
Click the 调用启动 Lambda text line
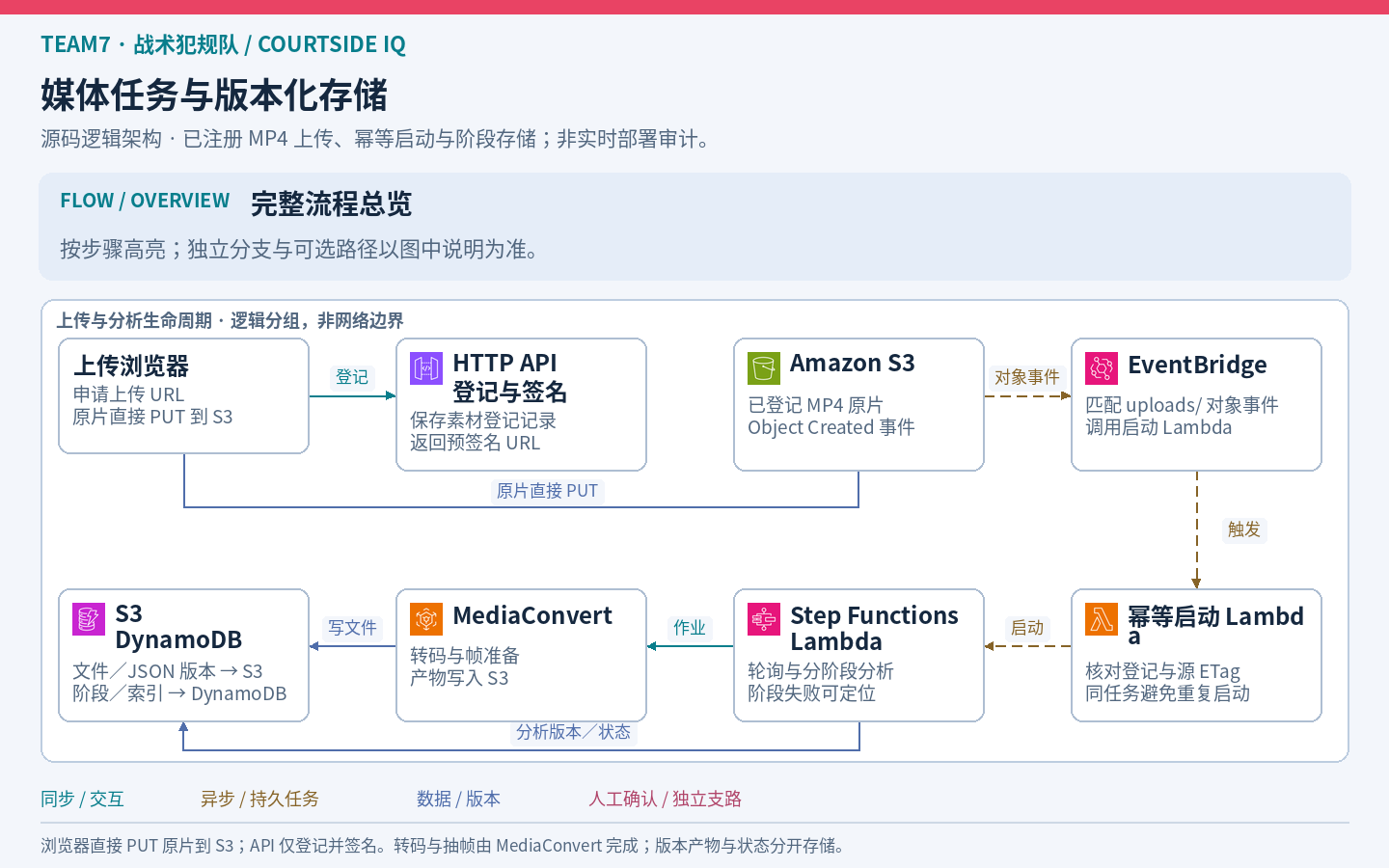(x=1158, y=427)
